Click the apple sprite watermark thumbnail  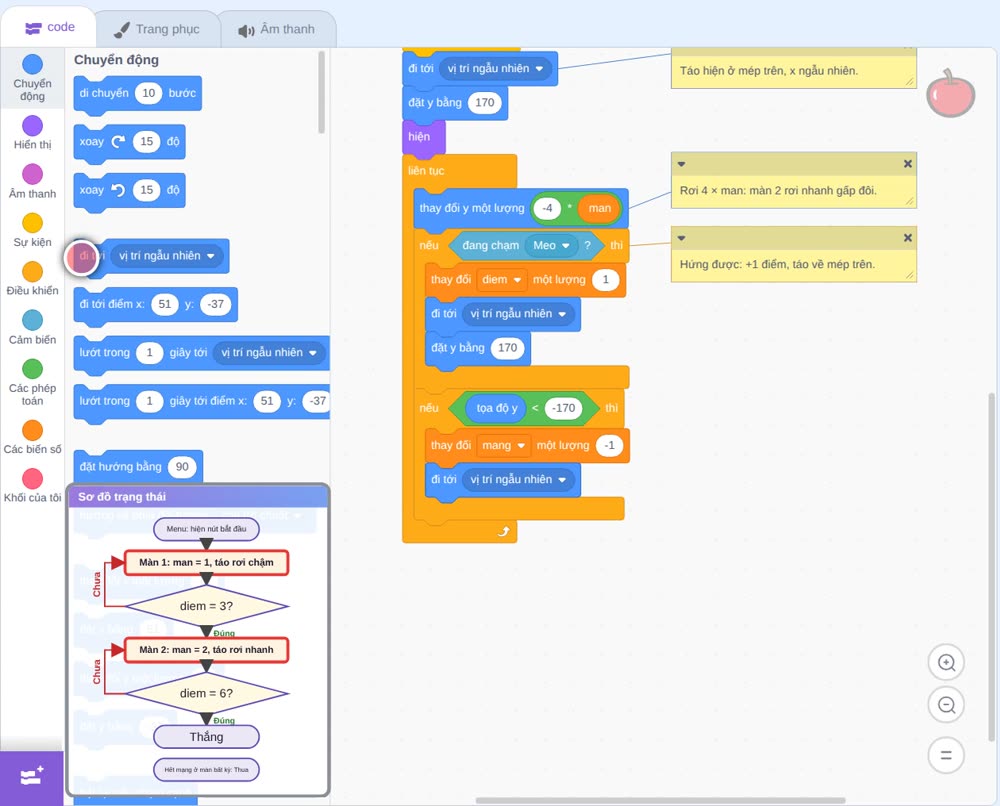click(950, 94)
